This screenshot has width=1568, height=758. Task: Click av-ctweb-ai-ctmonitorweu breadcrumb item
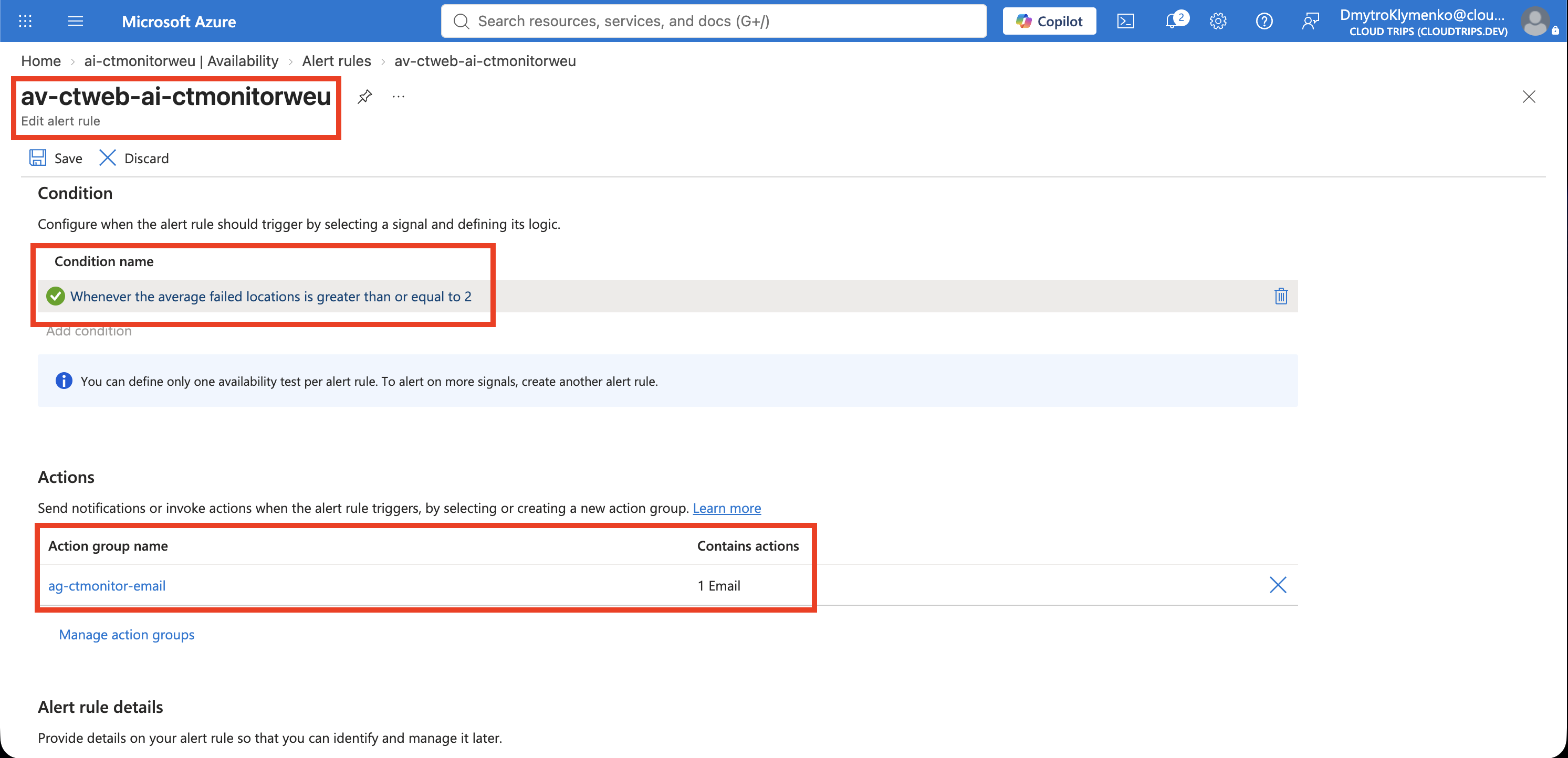tap(485, 61)
